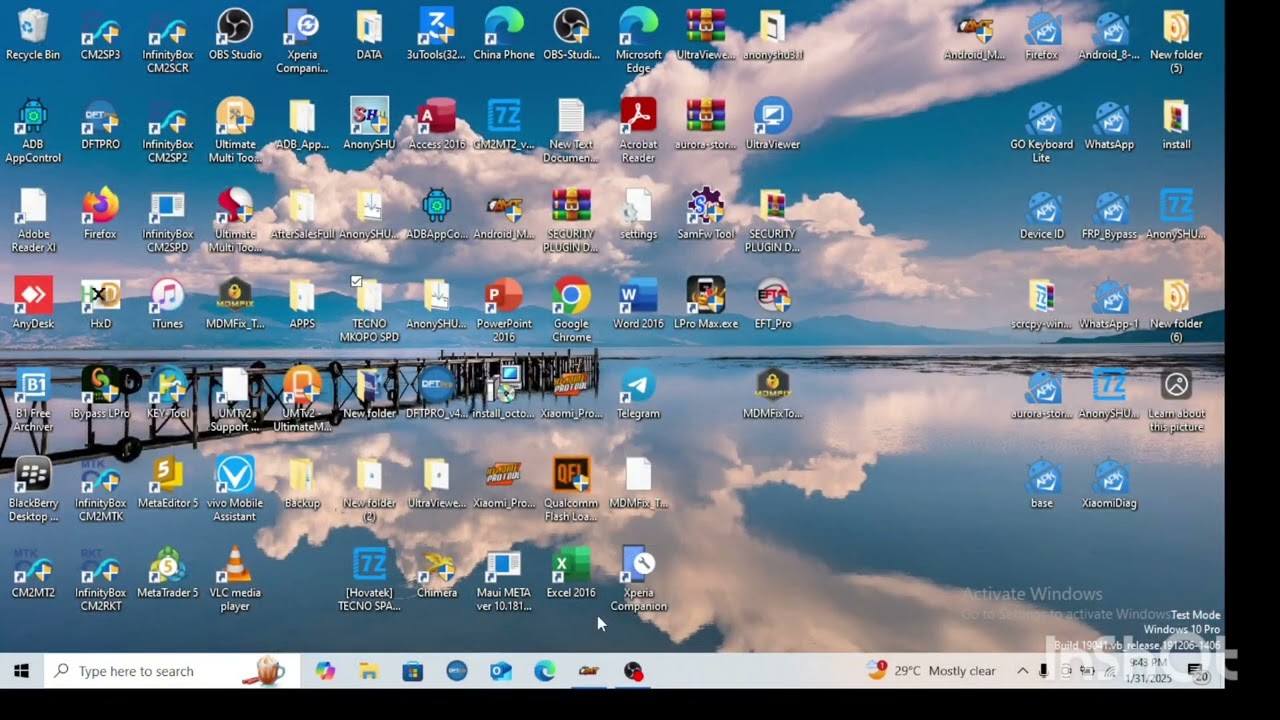The image size is (1280, 720).
Task: Launch Chimera tool shortcut
Action: pos(436,572)
